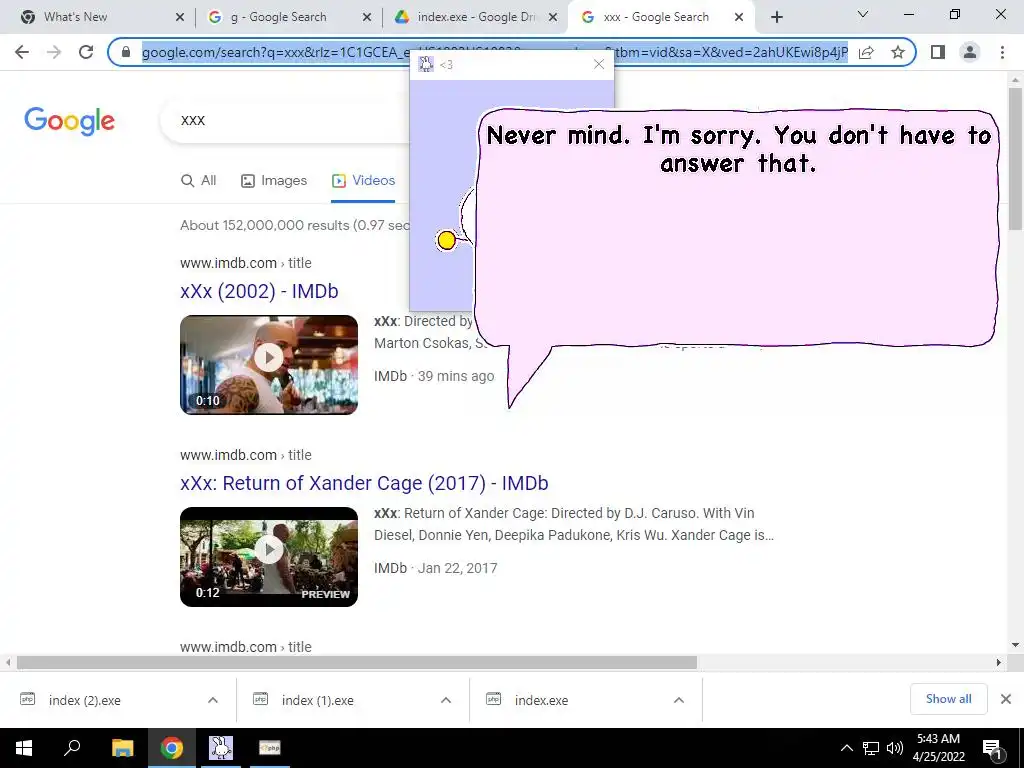Click the Chrome taskbar icon
1024x768 pixels.
[x=172, y=748]
